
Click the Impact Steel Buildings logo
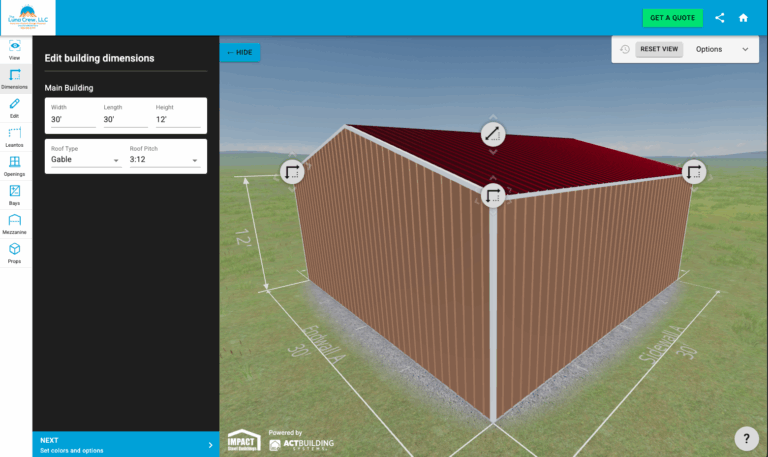(x=243, y=440)
